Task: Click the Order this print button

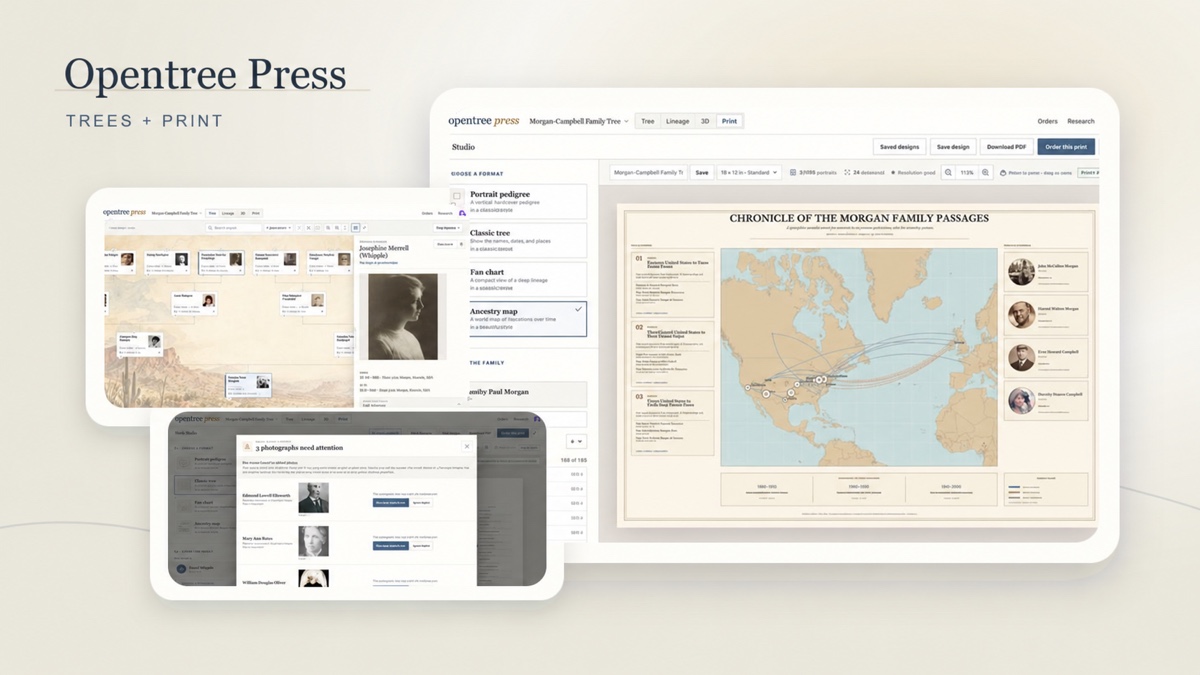Action: pyautogui.click(x=1066, y=147)
